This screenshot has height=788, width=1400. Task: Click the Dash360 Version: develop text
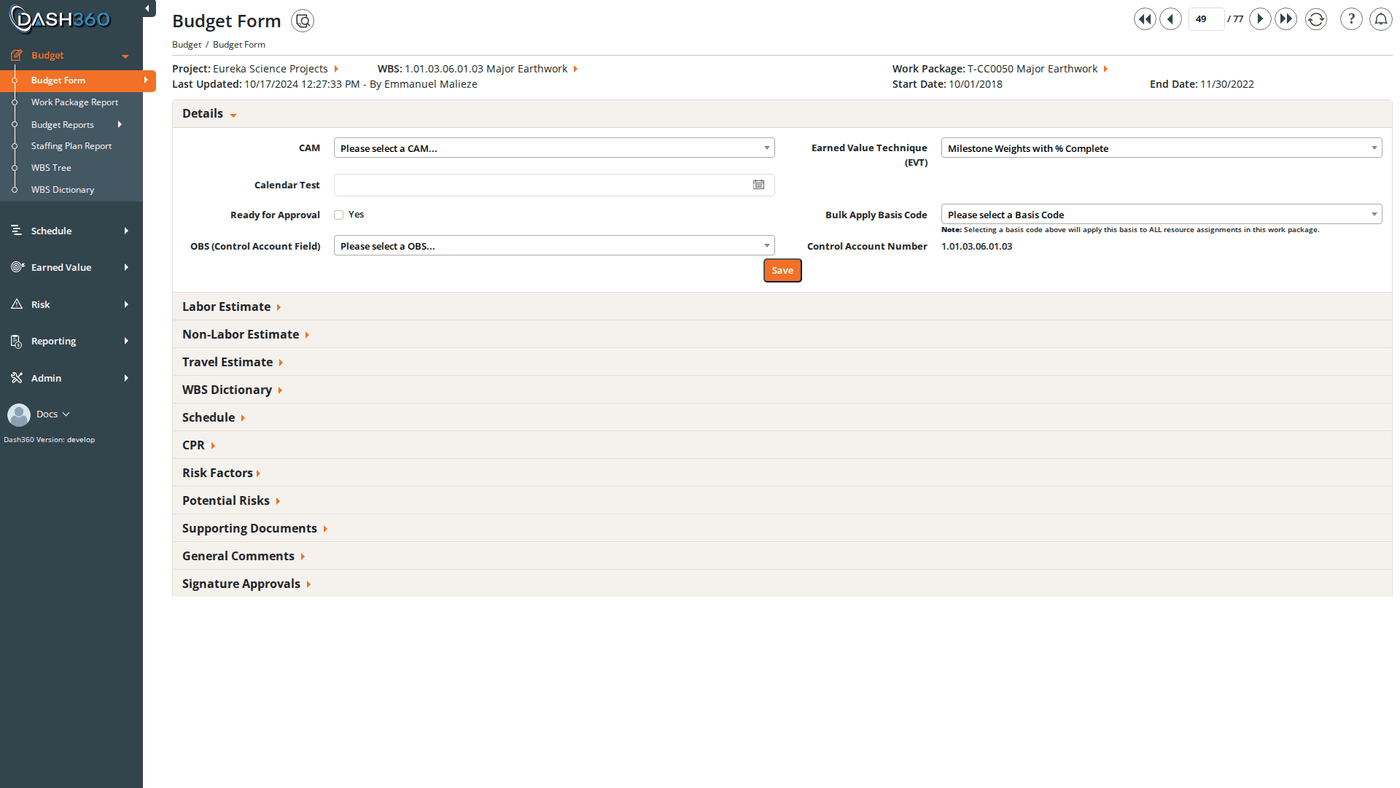coord(49,440)
